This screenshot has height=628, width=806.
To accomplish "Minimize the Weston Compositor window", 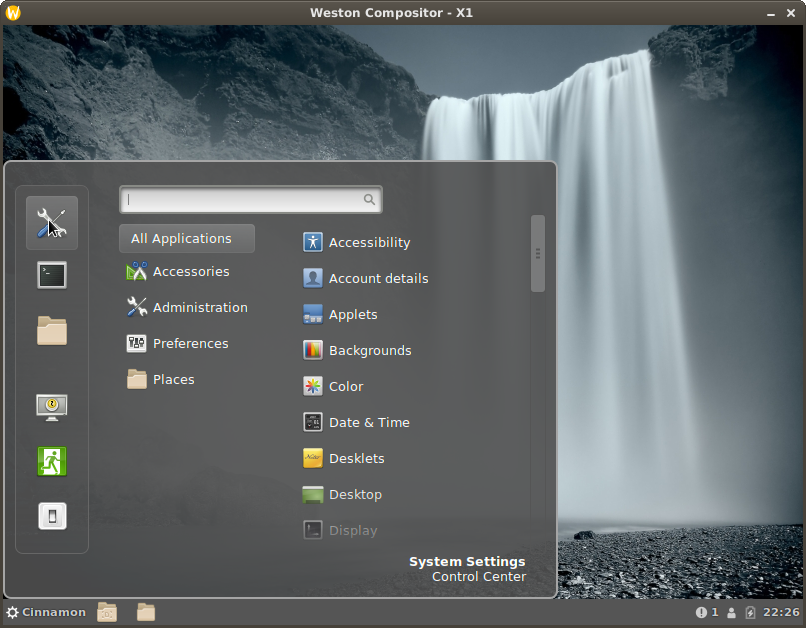I will point(771,13).
